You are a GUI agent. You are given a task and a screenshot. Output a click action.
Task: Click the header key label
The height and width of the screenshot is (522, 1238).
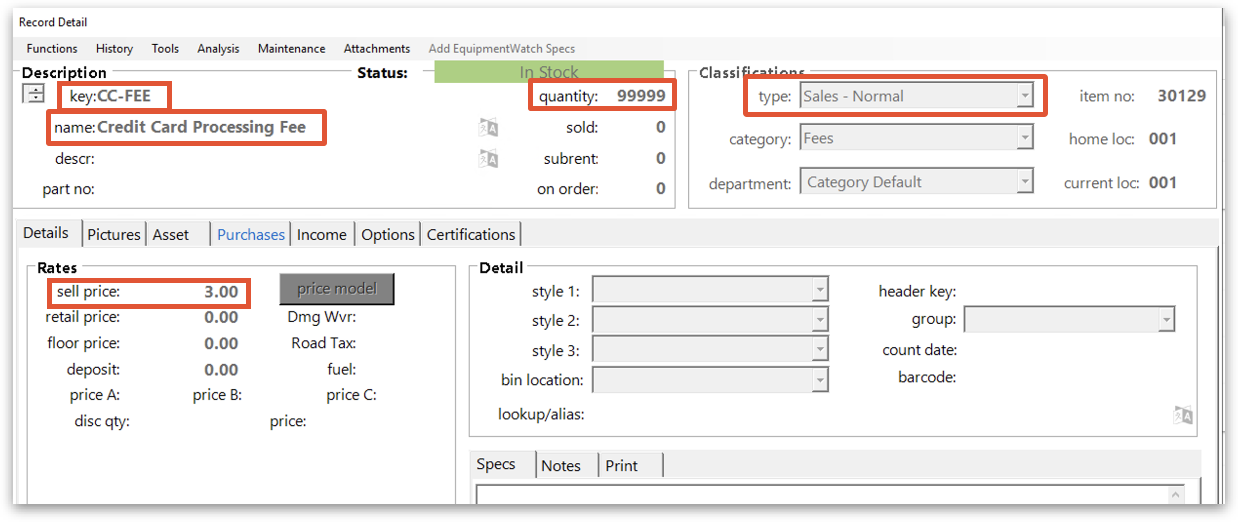tap(917, 291)
